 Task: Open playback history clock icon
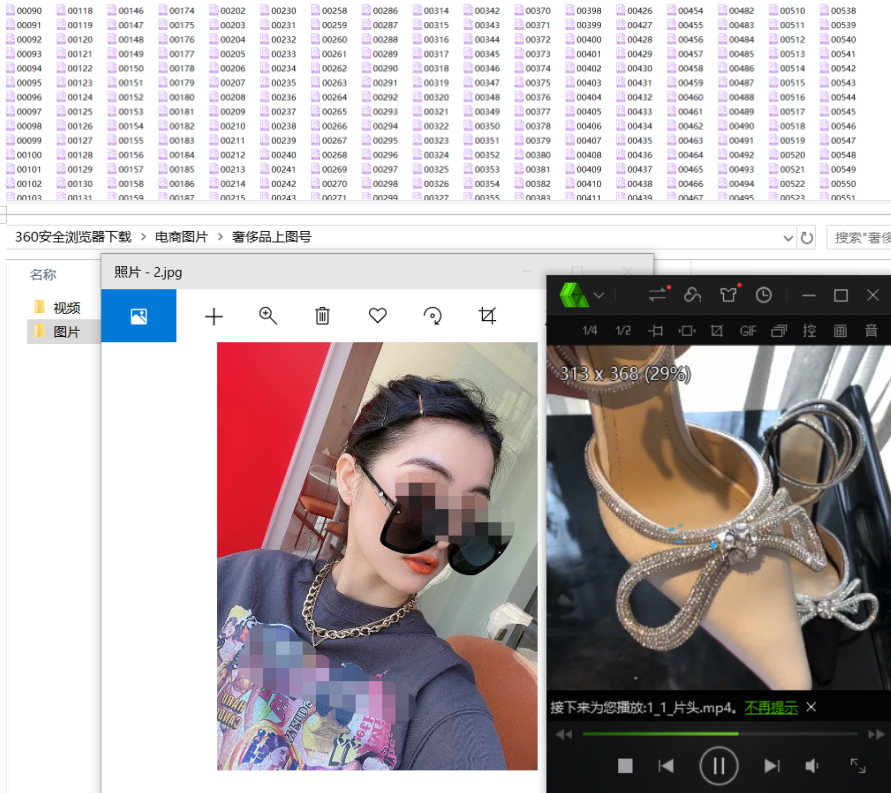(764, 295)
